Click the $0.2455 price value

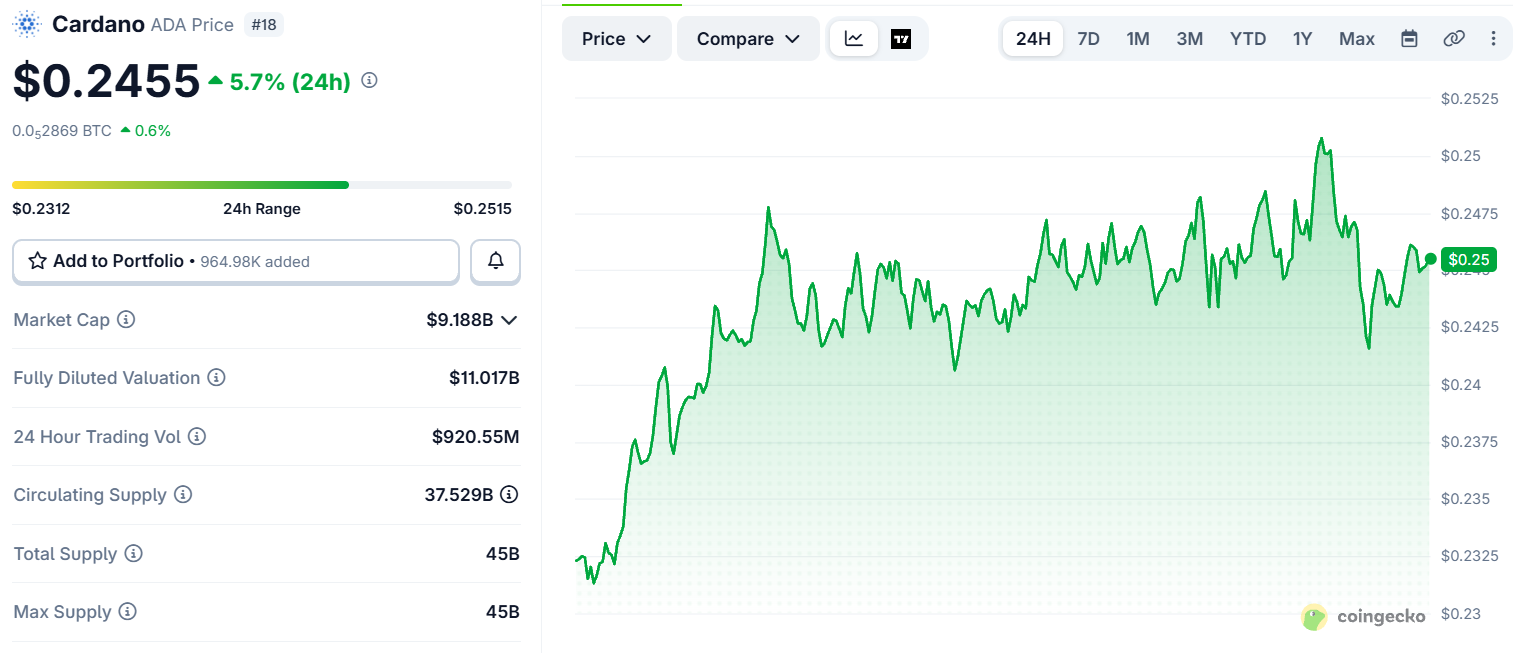[x=106, y=81]
